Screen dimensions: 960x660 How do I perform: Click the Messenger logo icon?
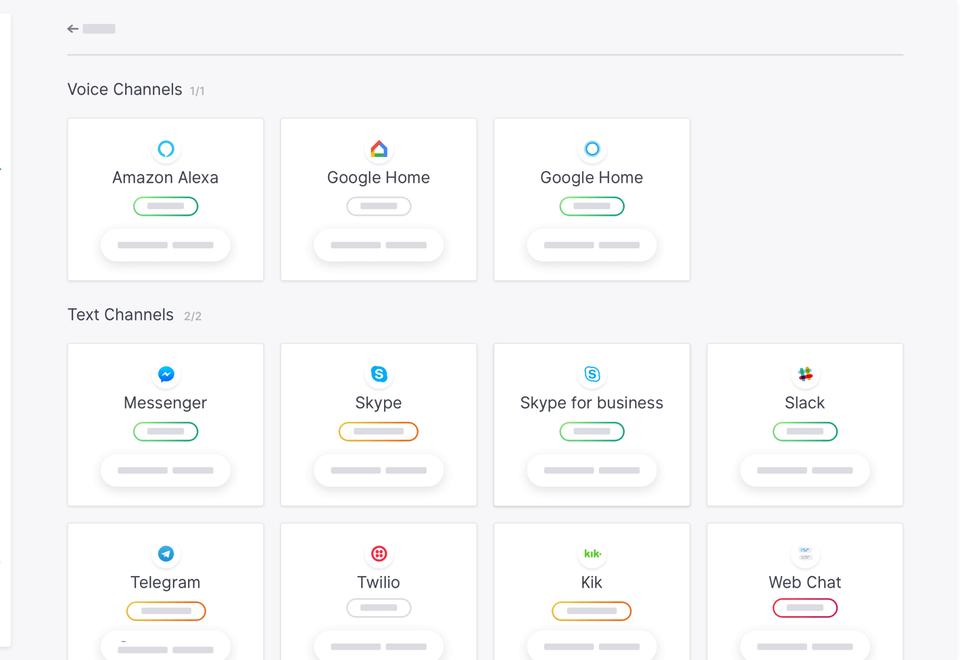pos(166,374)
